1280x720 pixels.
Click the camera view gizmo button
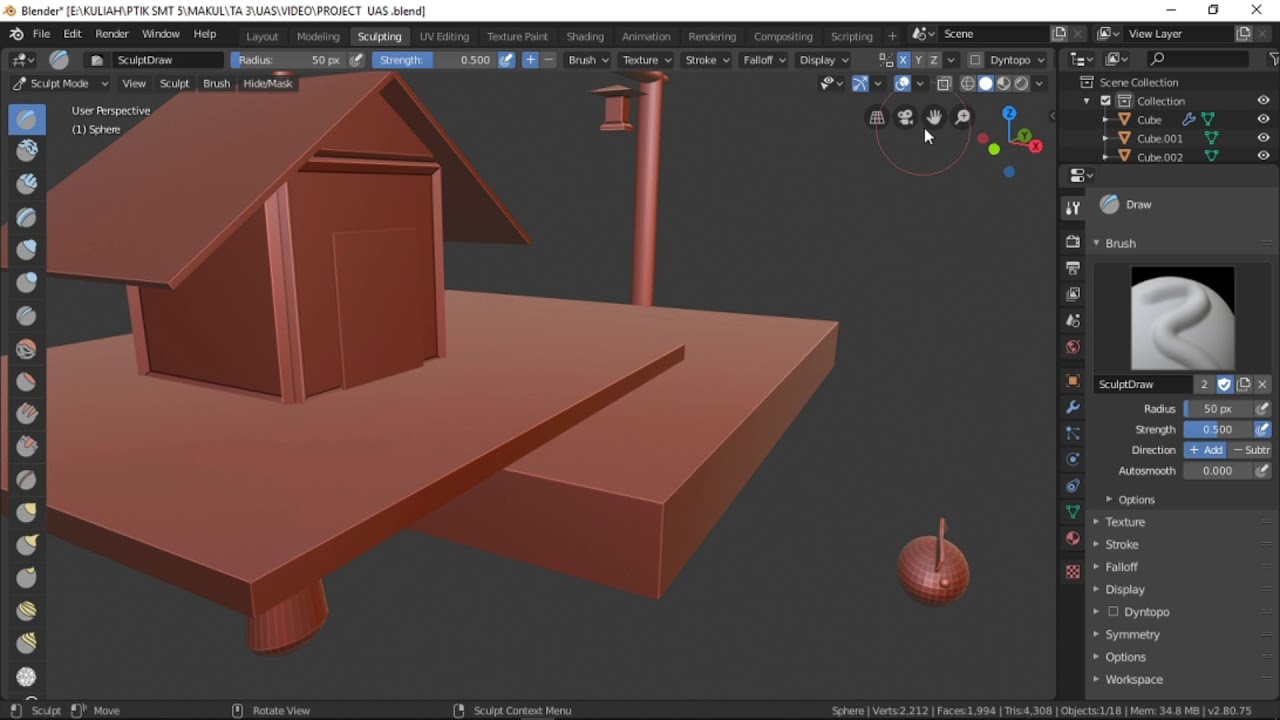point(905,118)
